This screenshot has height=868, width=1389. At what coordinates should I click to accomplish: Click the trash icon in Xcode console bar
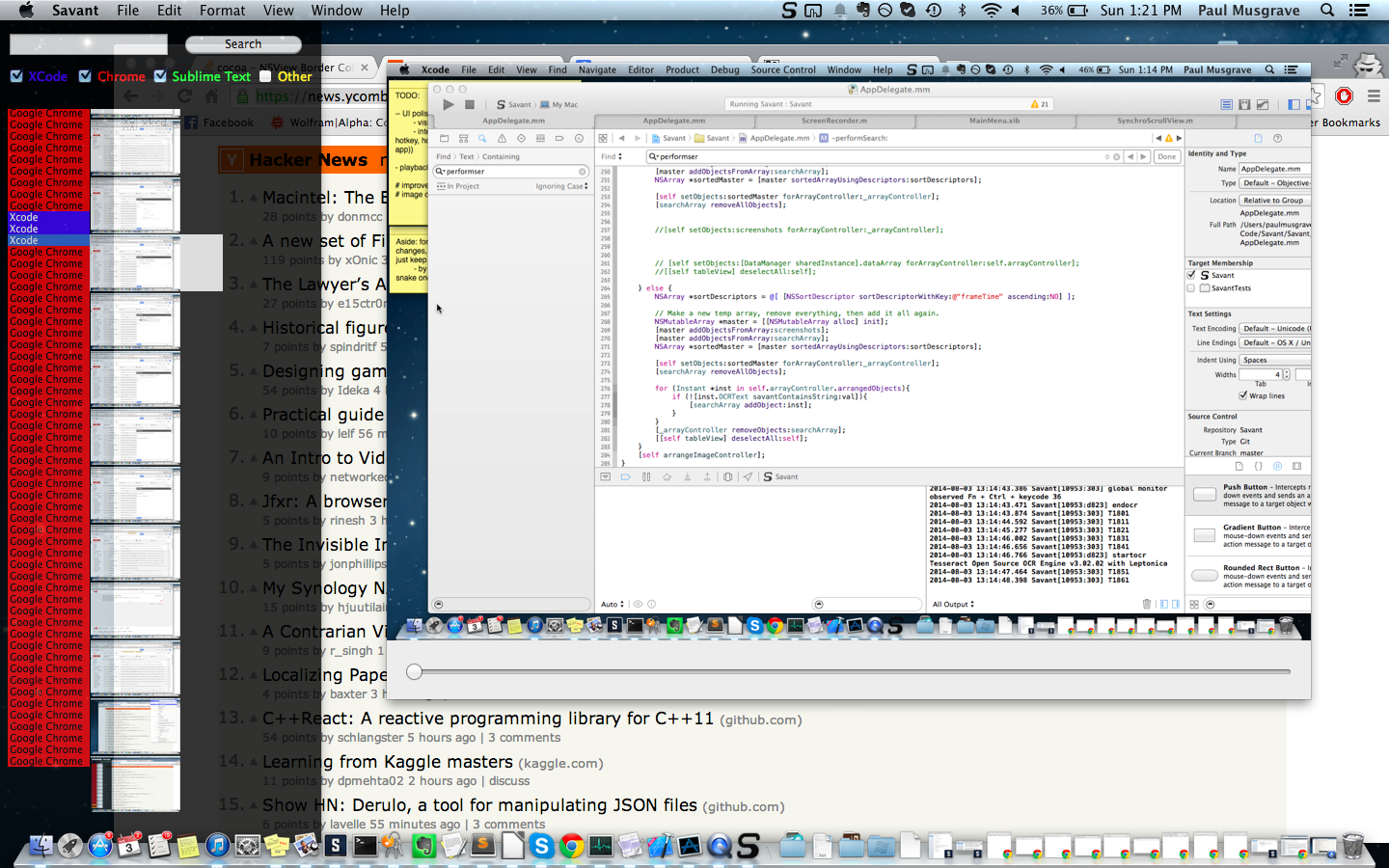(x=1146, y=604)
